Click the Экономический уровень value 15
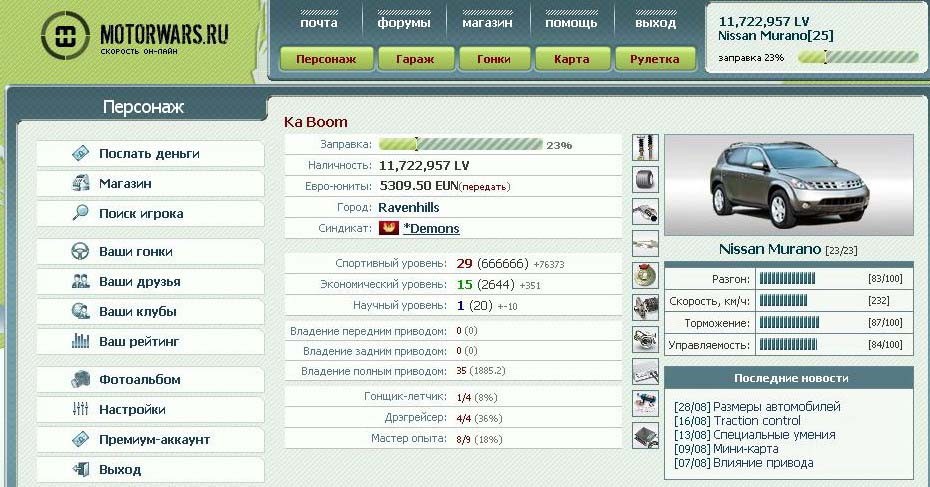The width and height of the screenshot is (930, 487). coord(464,285)
